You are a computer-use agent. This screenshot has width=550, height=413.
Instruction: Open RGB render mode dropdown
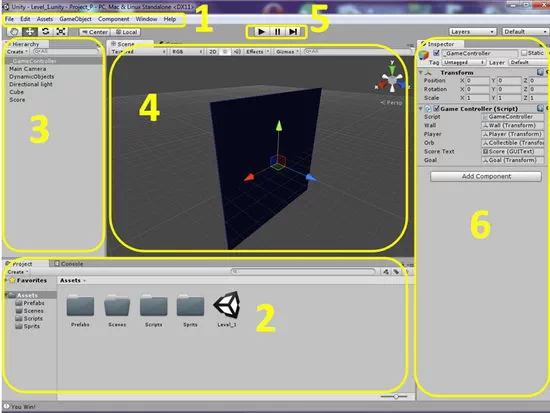pos(187,52)
